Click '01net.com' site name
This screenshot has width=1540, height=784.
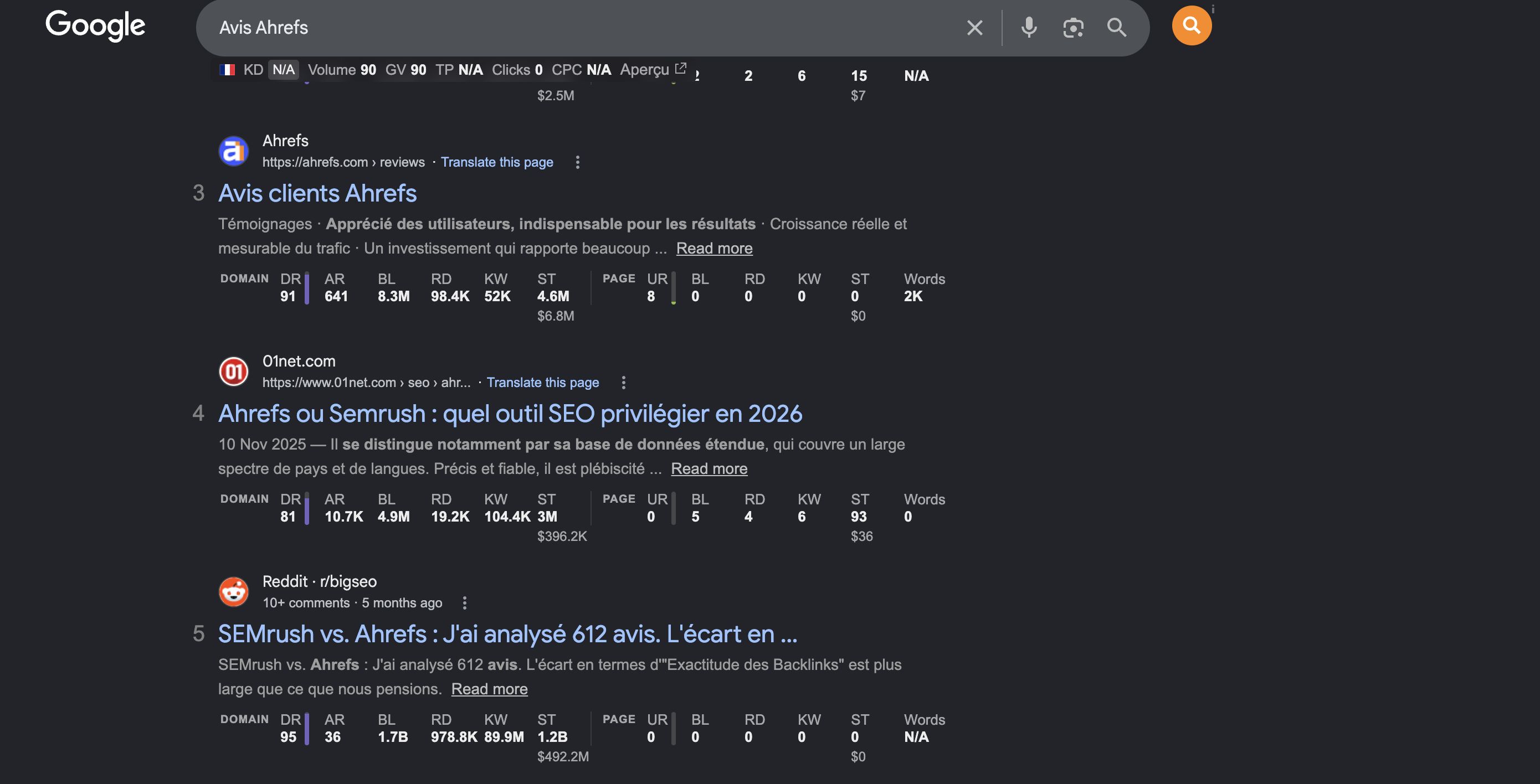(x=299, y=361)
